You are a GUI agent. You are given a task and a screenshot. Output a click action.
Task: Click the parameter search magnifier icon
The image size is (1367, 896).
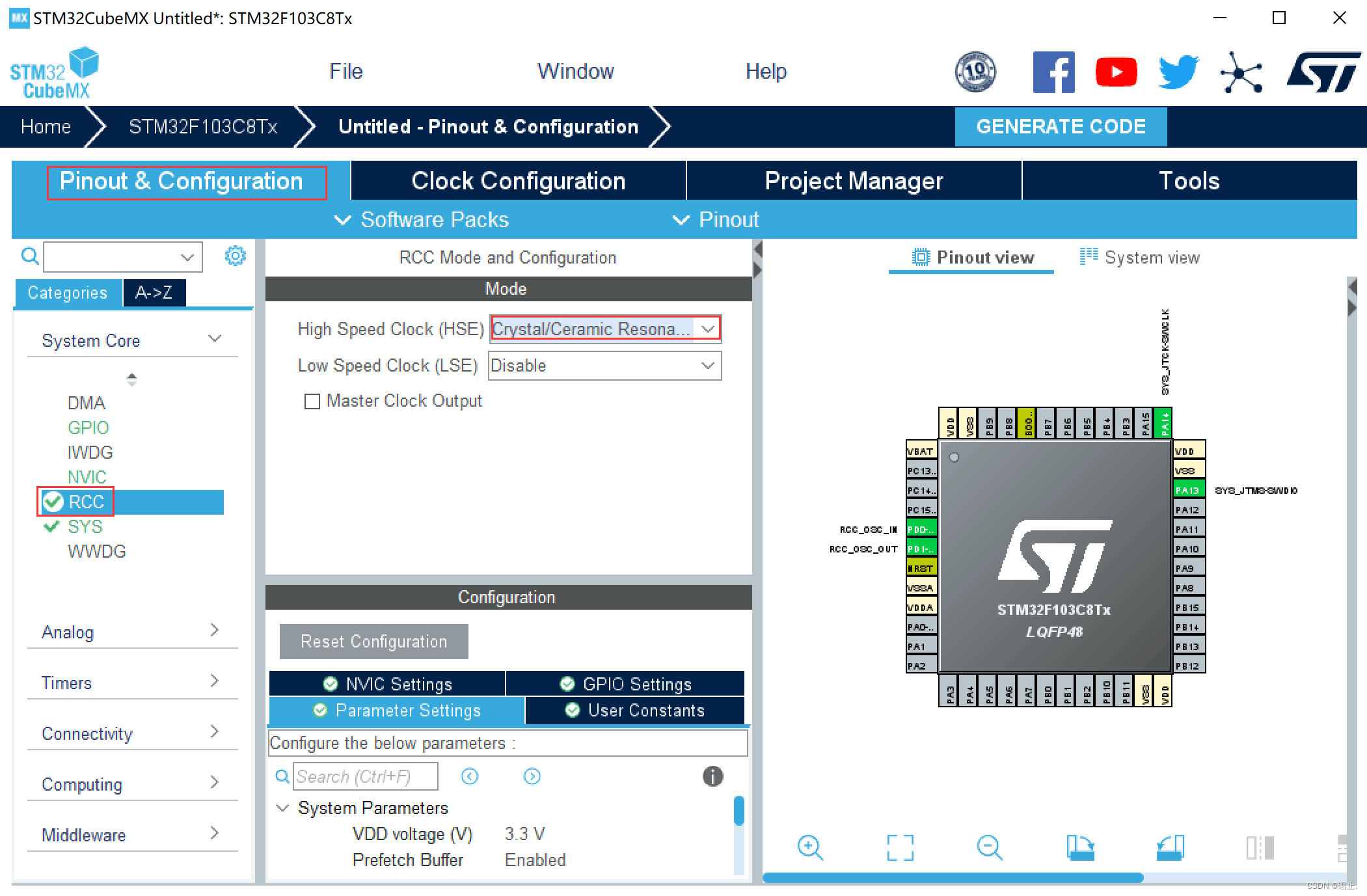(x=282, y=776)
